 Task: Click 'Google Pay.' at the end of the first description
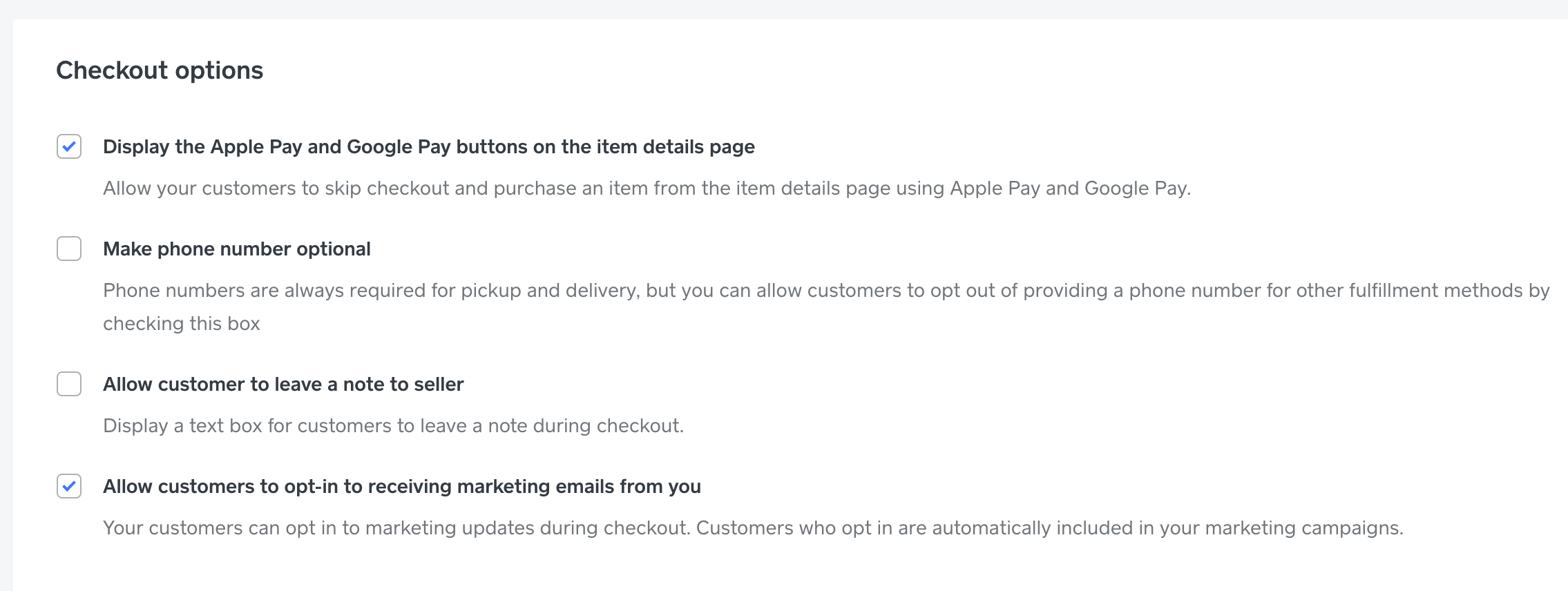(1137, 188)
